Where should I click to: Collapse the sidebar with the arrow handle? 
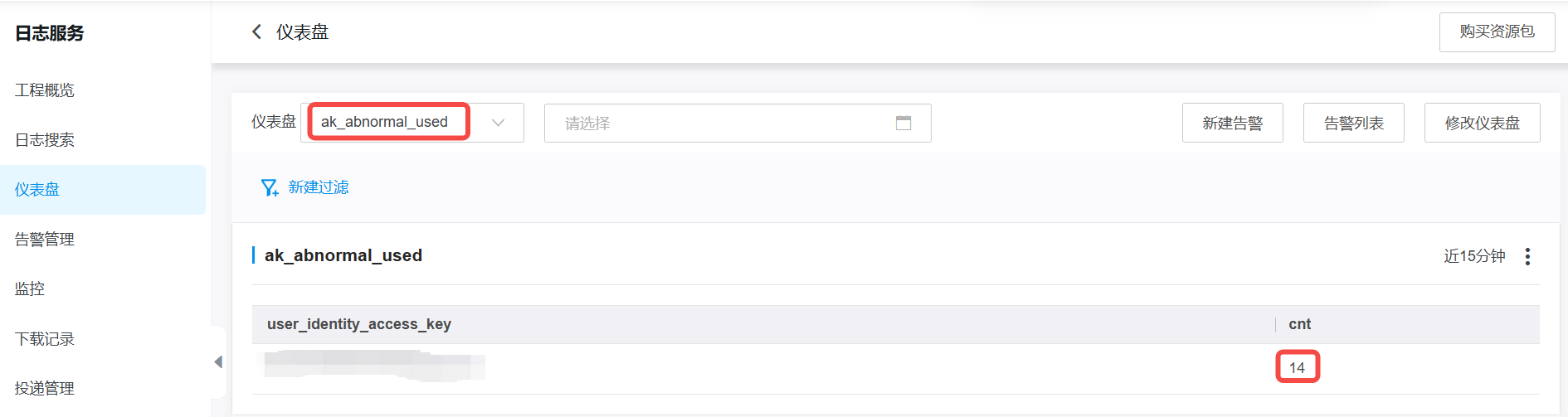point(218,362)
